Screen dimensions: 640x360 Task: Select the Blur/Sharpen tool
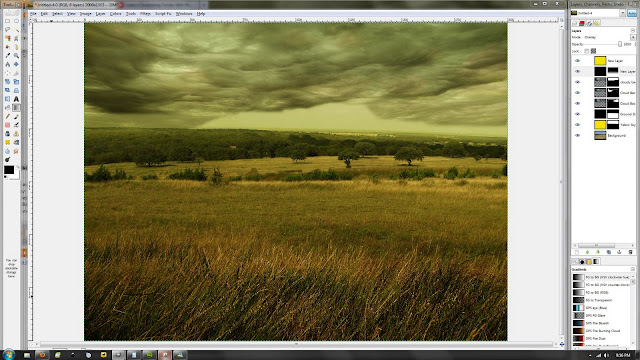pyautogui.click(x=7, y=151)
